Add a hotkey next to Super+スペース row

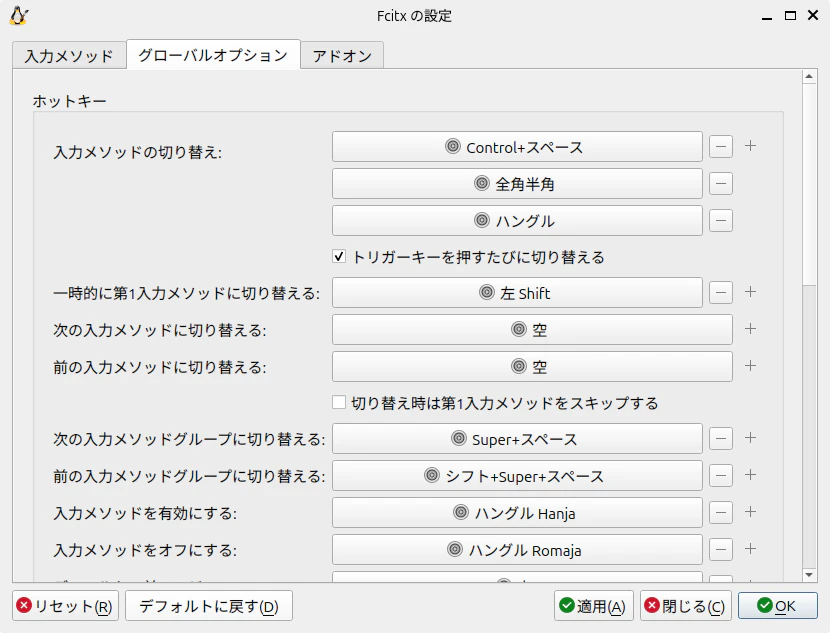(750, 438)
